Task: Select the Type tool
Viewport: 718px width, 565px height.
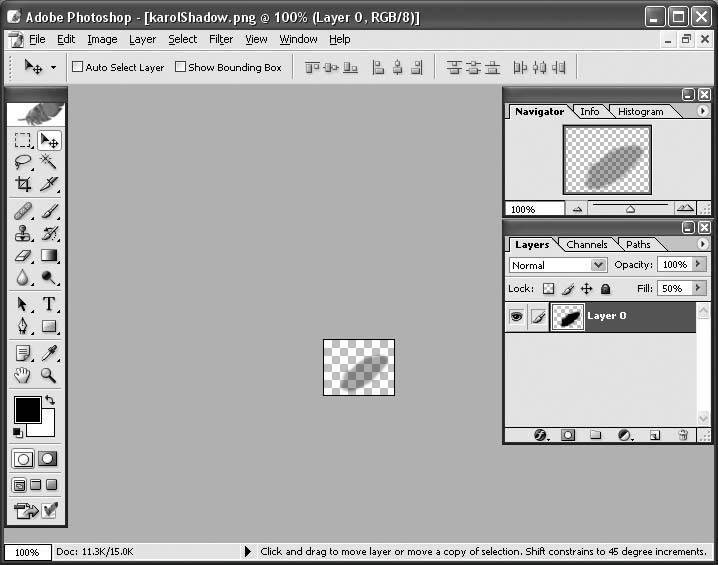Action: tap(49, 304)
